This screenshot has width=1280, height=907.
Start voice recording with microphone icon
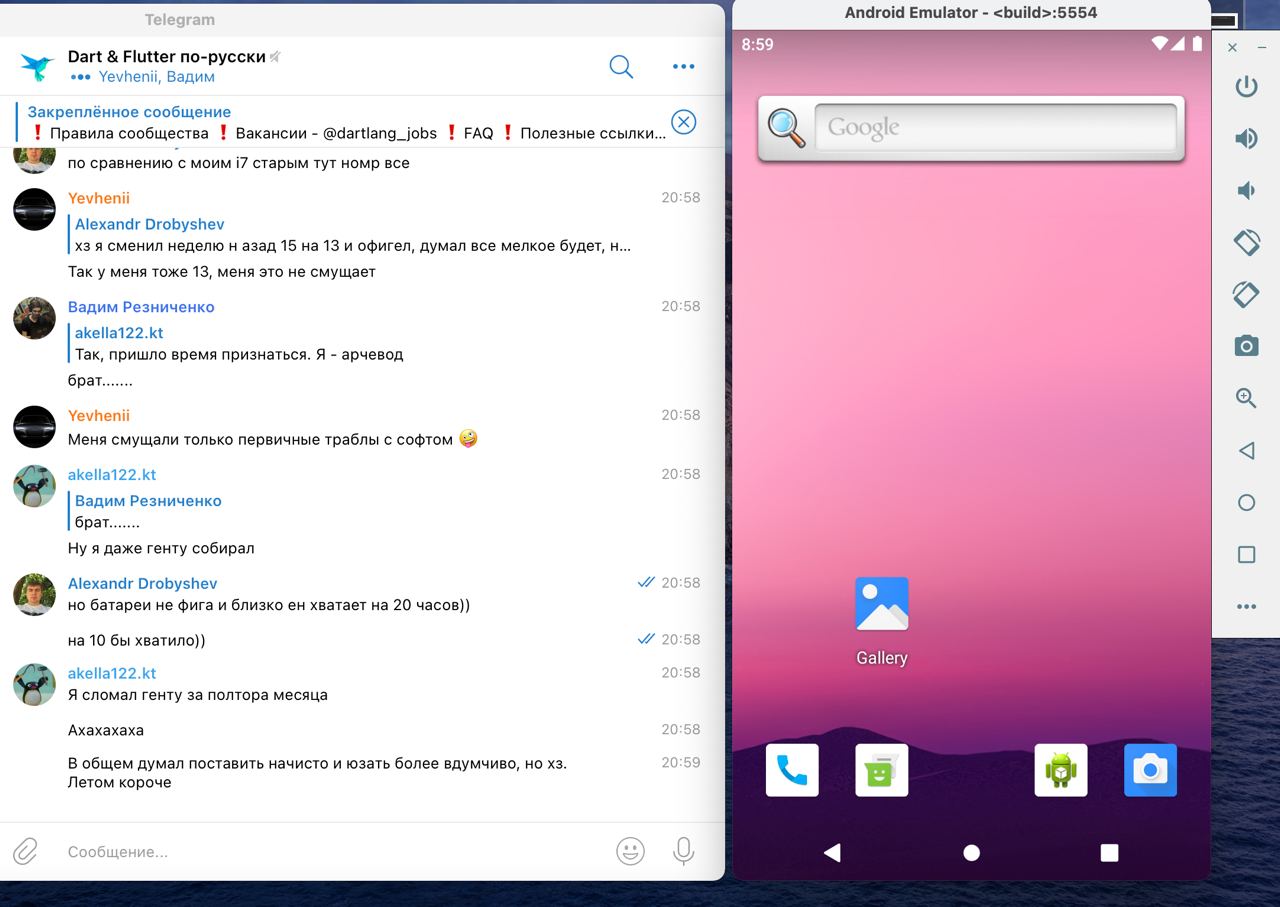point(683,851)
